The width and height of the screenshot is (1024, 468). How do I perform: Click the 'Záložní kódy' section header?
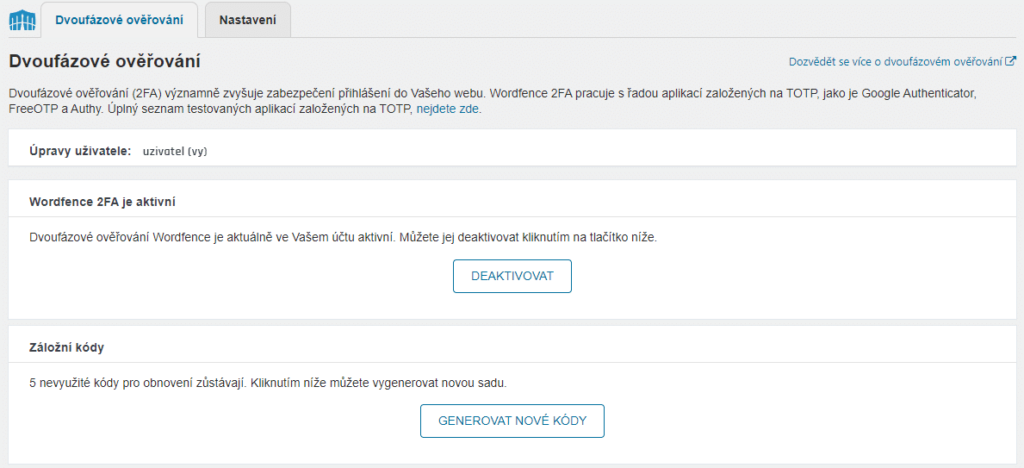67,348
